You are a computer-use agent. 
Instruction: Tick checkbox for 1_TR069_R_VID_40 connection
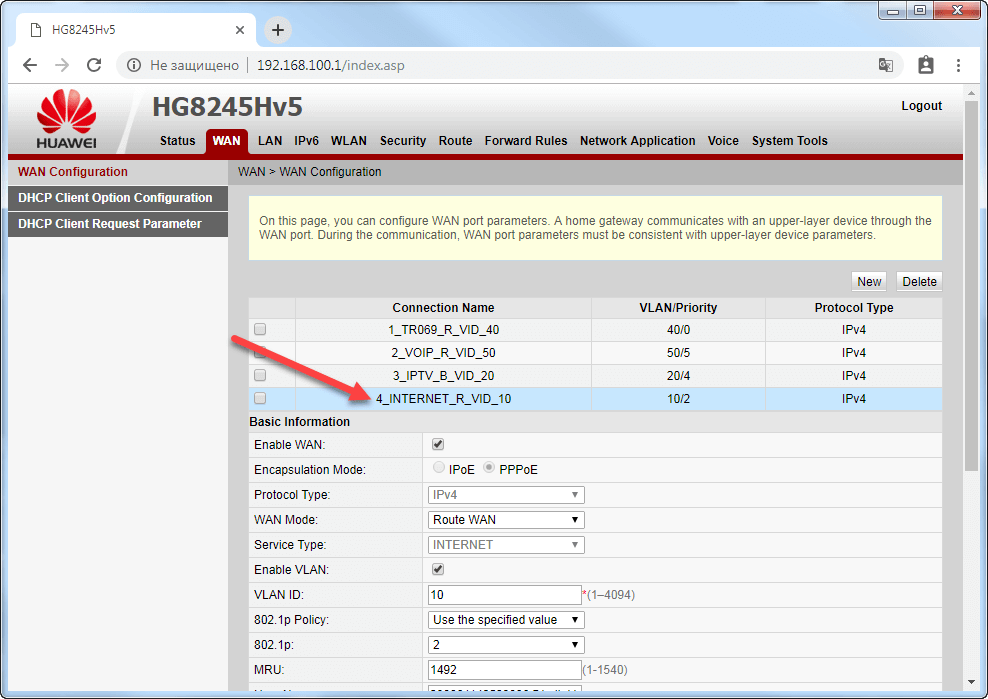pos(260,329)
